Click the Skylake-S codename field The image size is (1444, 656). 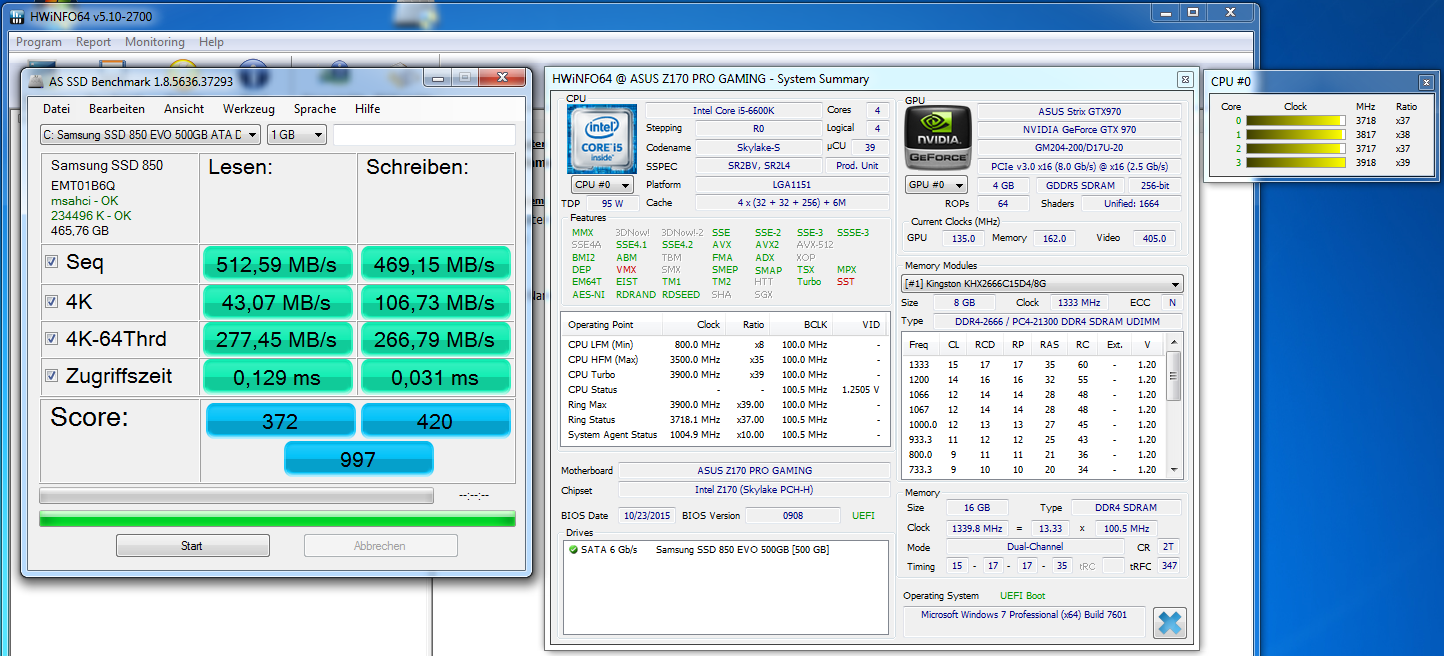759,147
